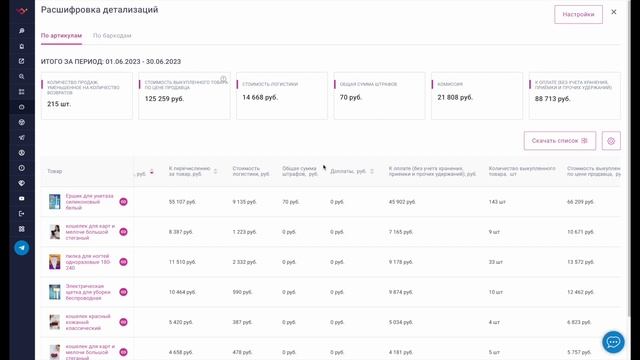Click the Товар column header
Viewport: 640px width, 360px height.
(x=55, y=171)
